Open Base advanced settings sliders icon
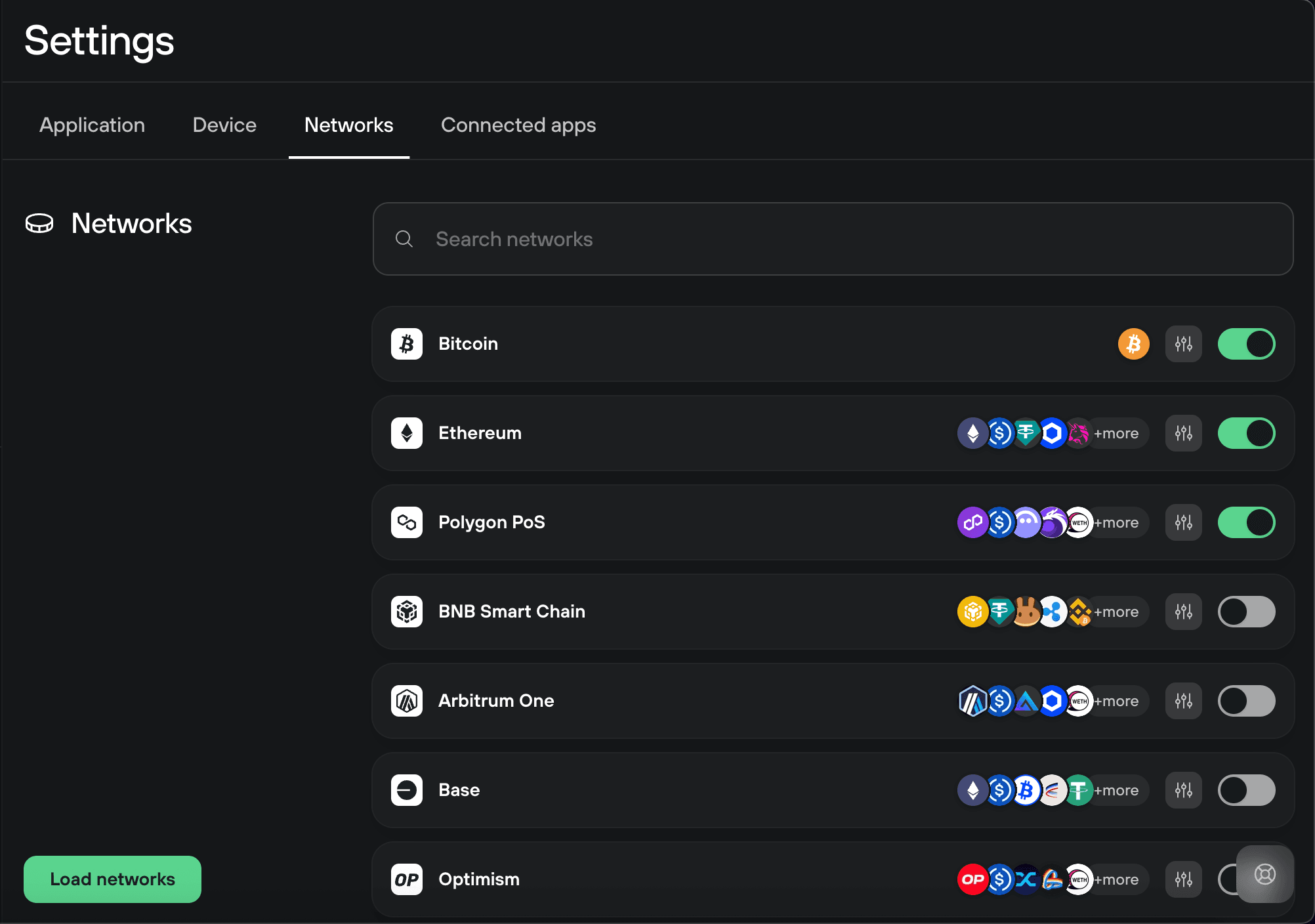 [x=1184, y=790]
